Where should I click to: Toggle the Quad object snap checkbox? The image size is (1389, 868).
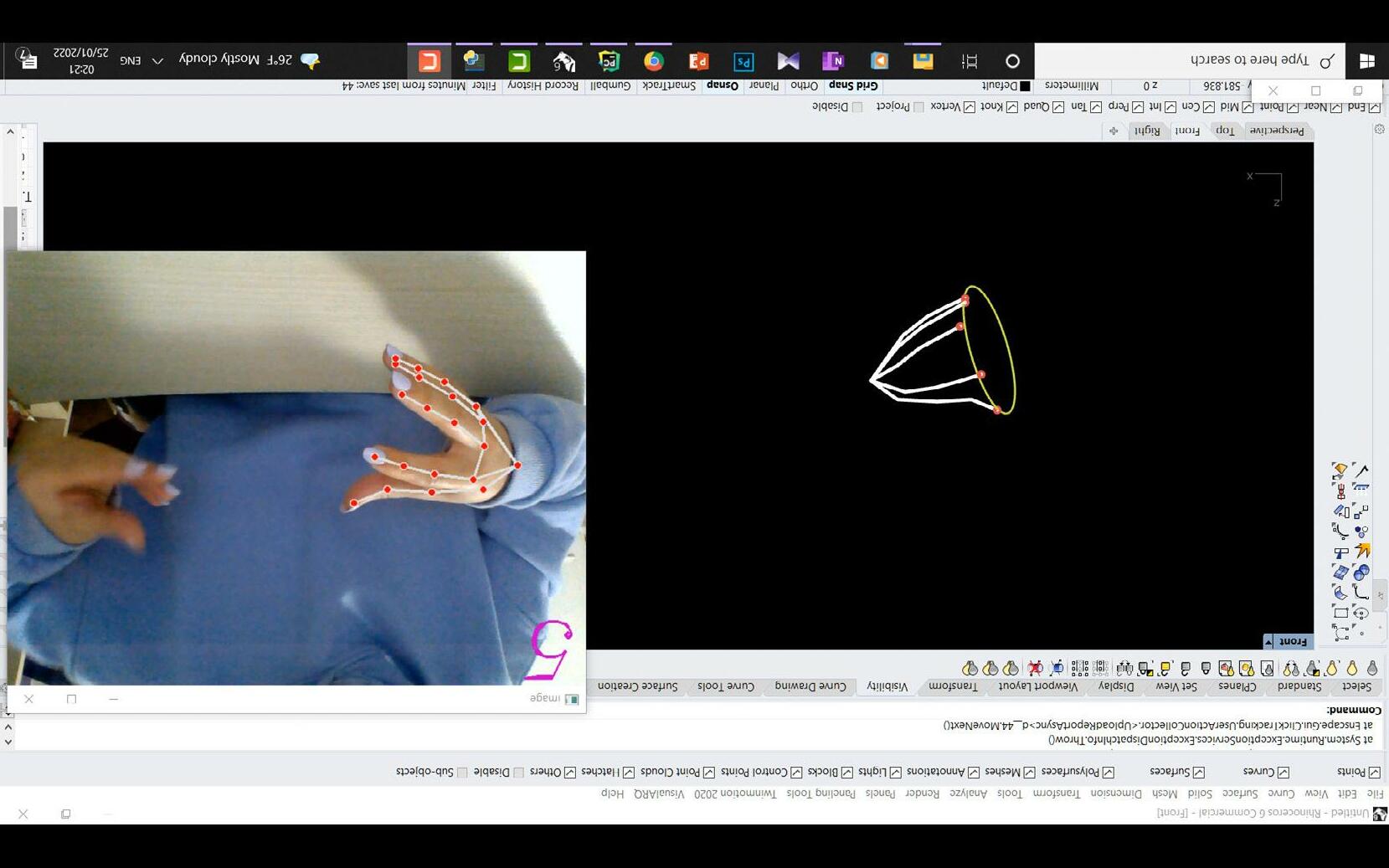1057,107
